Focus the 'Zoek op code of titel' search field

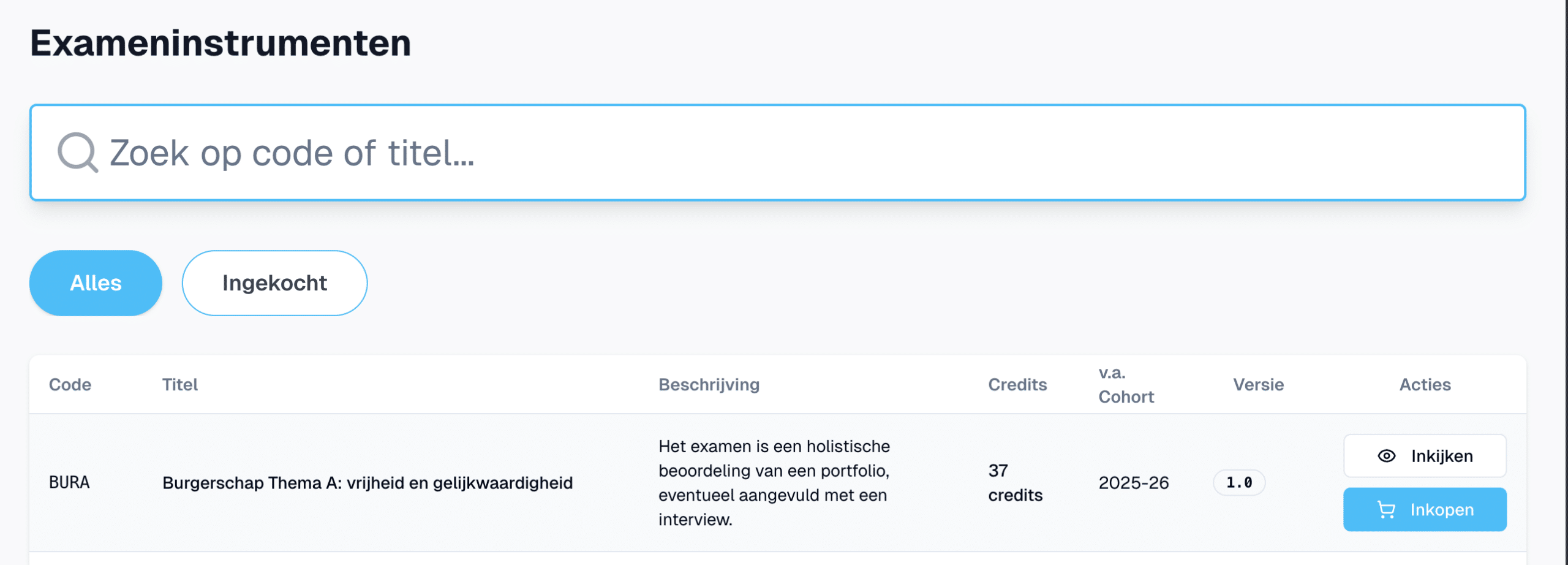pyautogui.click(x=777, y=153)
